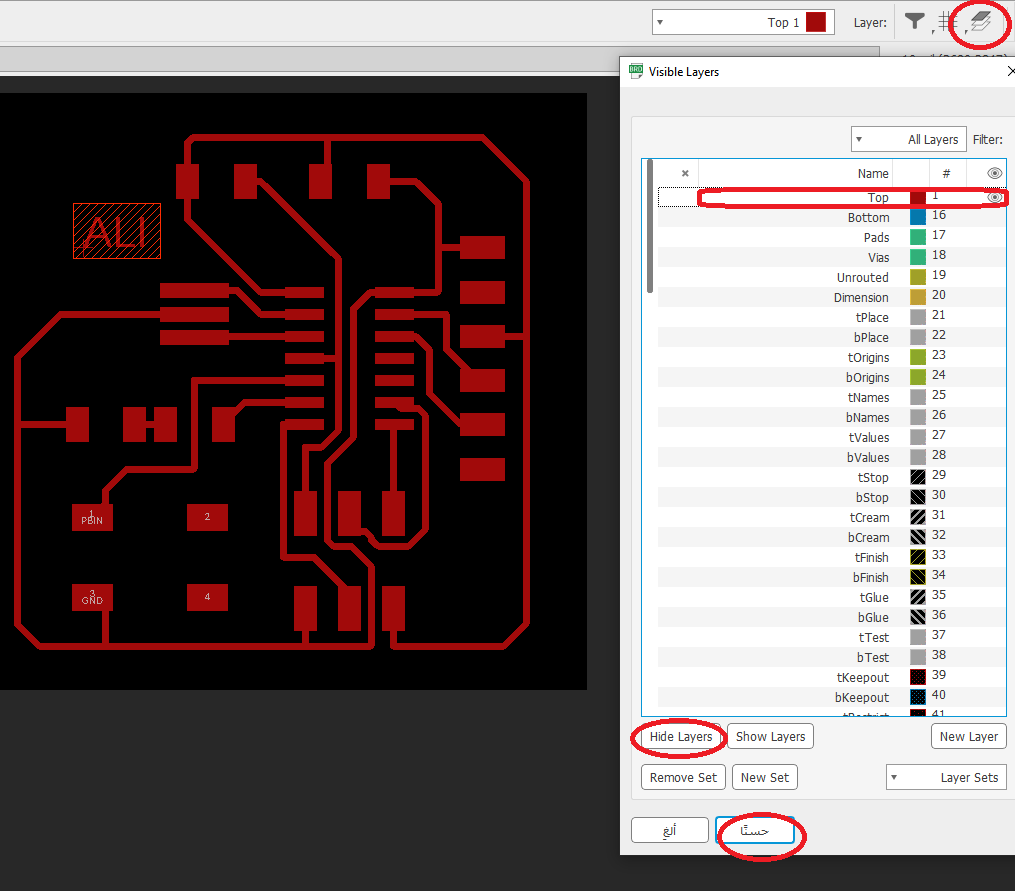
Task: Click the green swatch of Vias layer
Action: pyautogui.click(x=917, y=257)
